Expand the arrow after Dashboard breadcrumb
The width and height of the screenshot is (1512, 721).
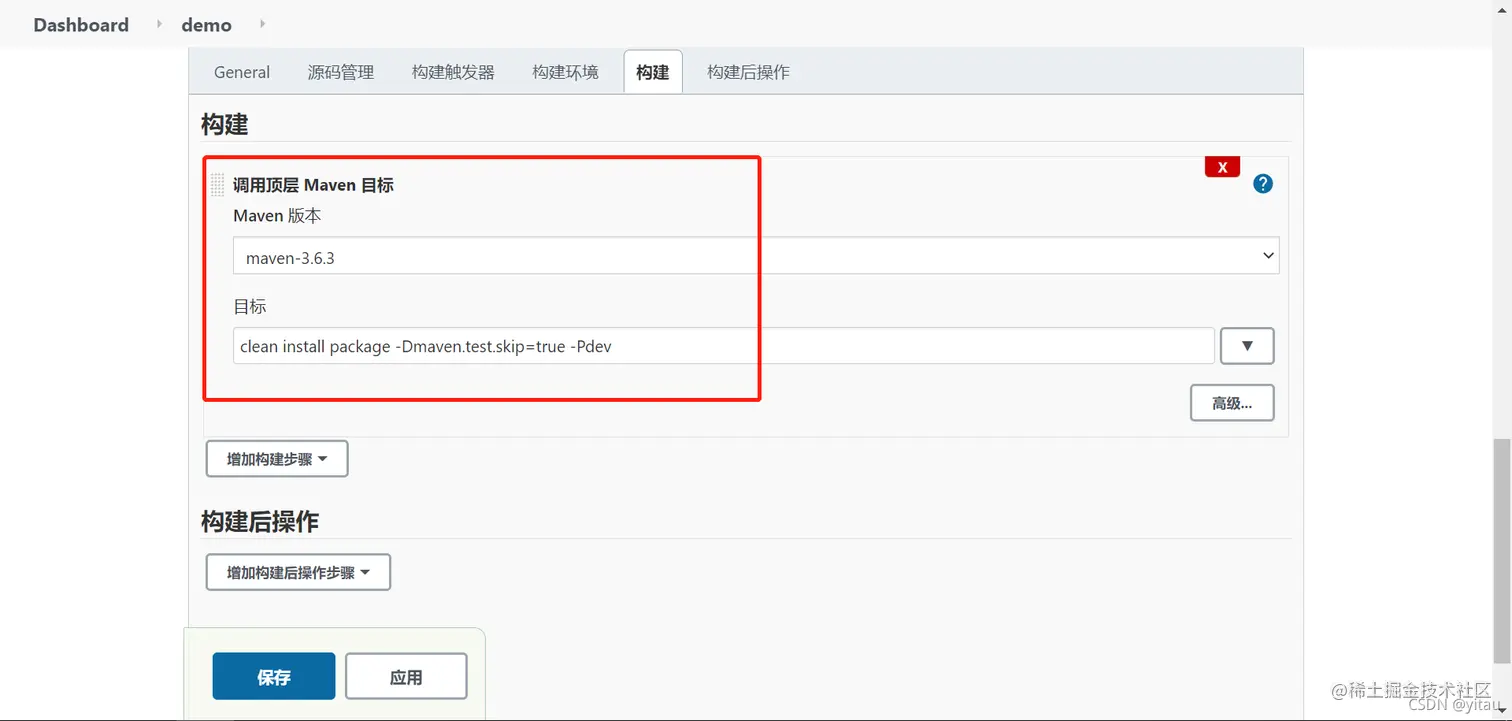[159, 24]
